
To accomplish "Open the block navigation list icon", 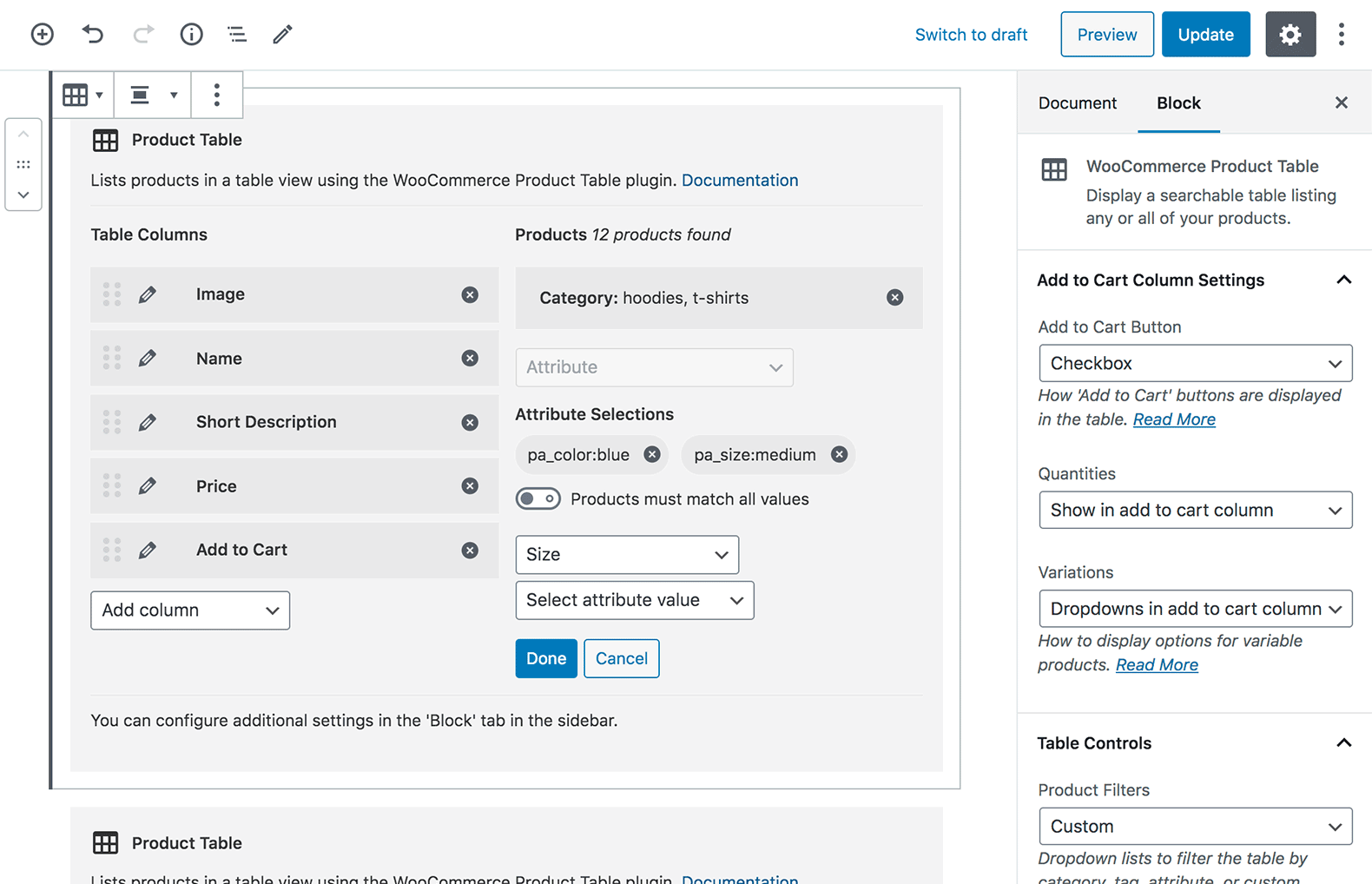I will pos(237,35).
